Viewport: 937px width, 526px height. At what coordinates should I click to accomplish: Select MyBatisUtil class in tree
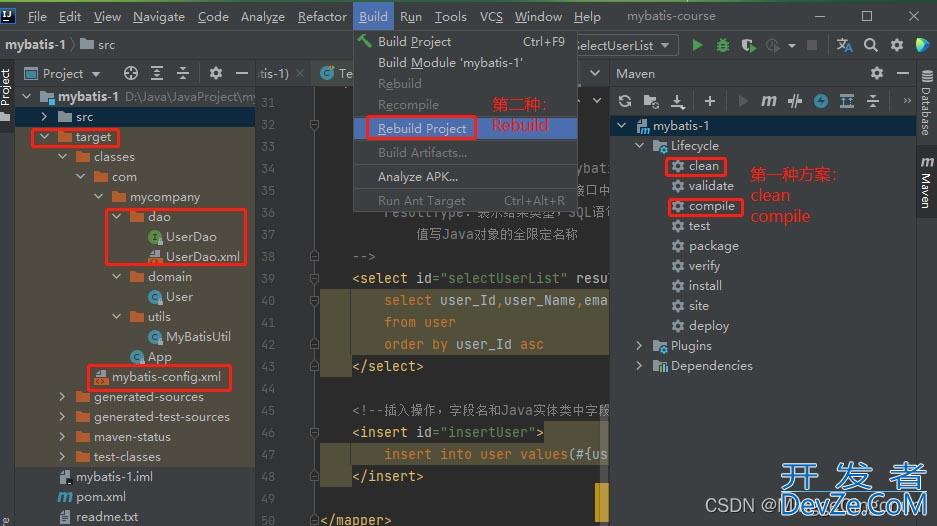pyautogui.click(x=198, y=337)
